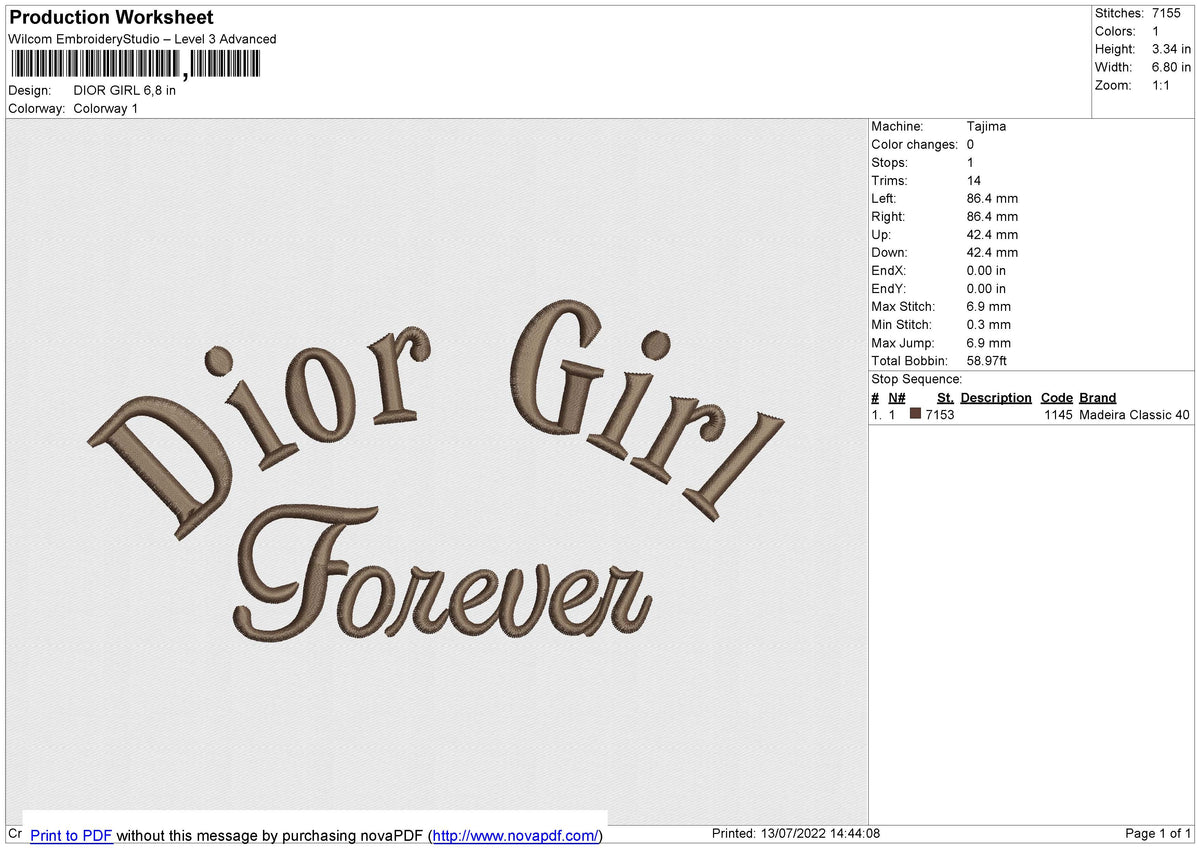The height and width of the screenshot is (848, 1200).
Task: Click the 'Print to PDF' link
Action: tap(71, 835)
